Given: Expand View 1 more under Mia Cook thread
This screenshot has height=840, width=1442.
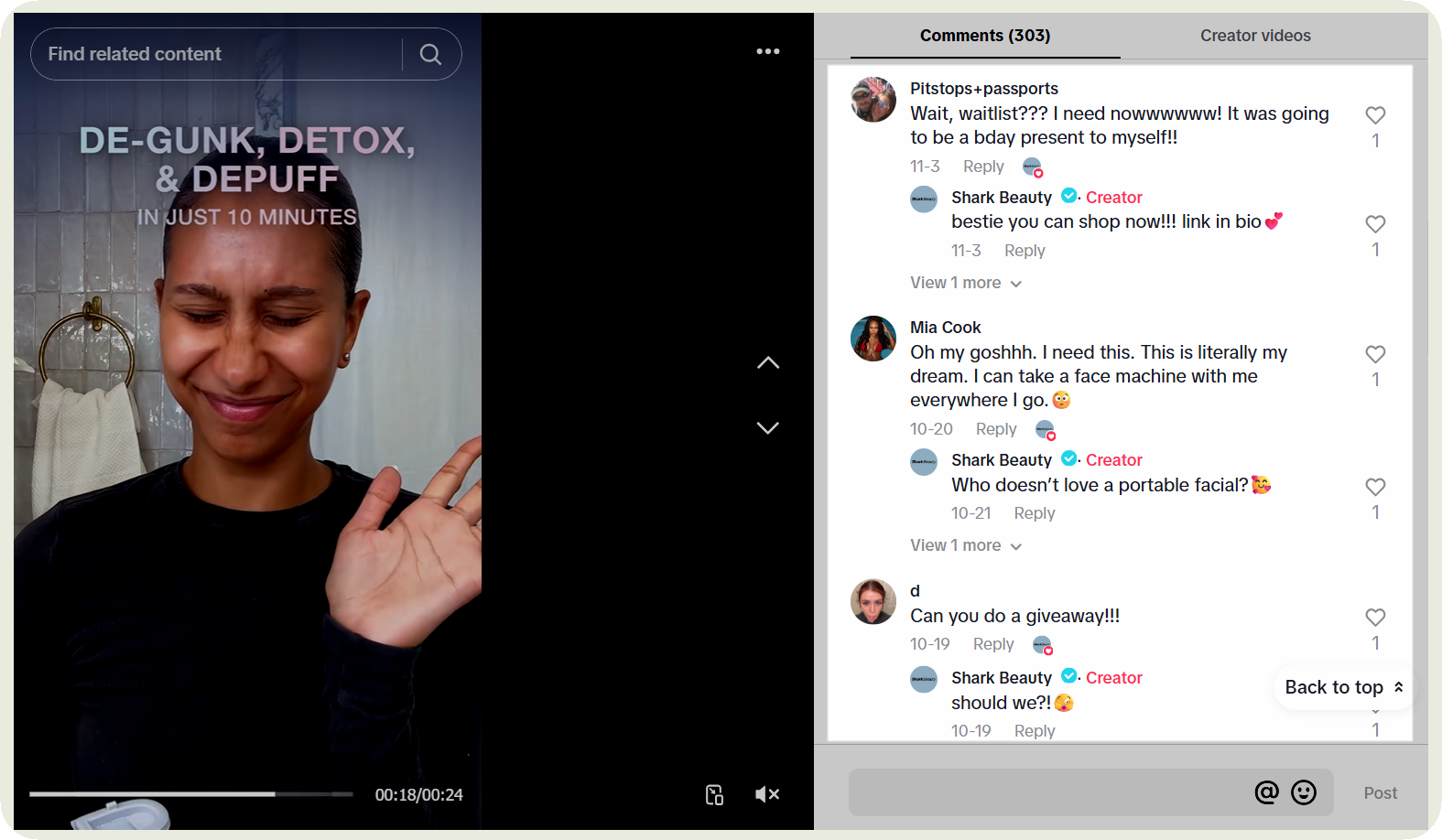Looking at the screenshot, I should (x=966, y=545).
